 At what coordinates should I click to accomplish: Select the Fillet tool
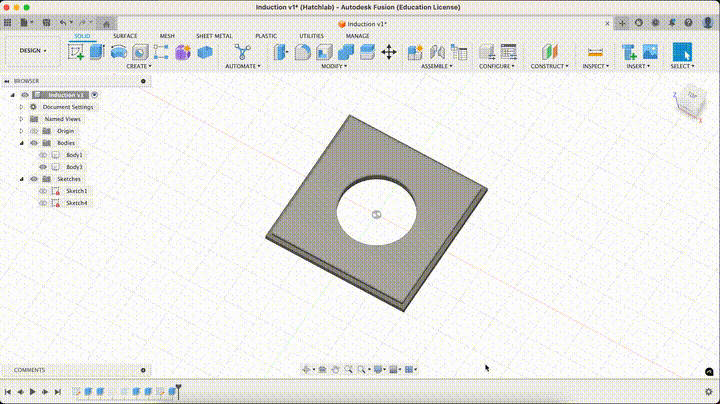[x=303, y=52]
